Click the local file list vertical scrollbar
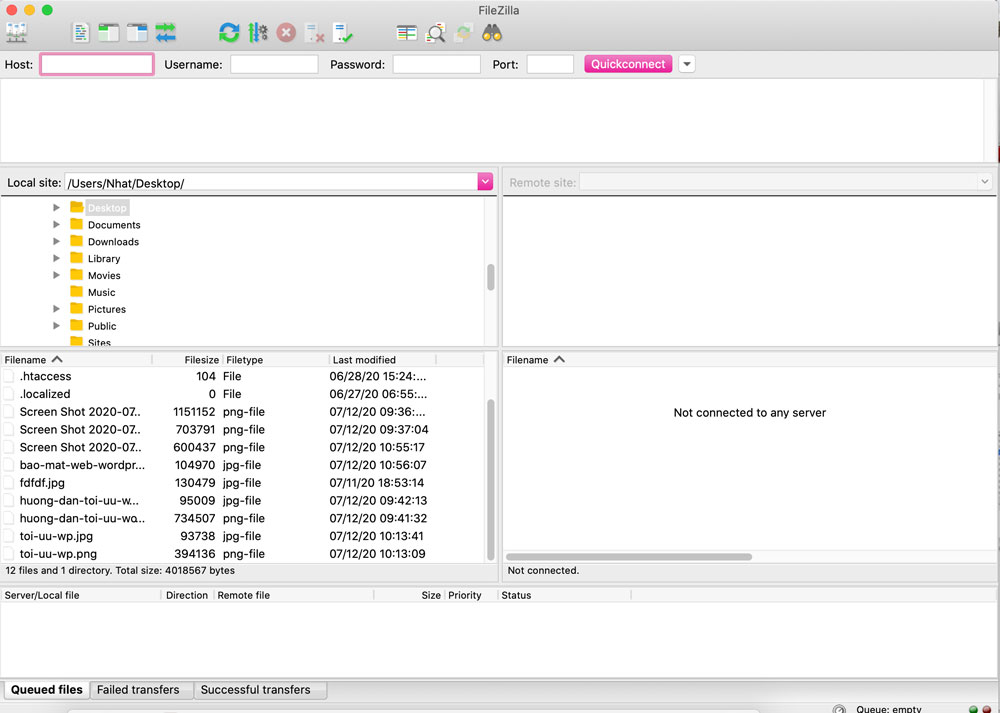Screen dimensions: 1000x713 pyautogui.click(x=491, y=479)
